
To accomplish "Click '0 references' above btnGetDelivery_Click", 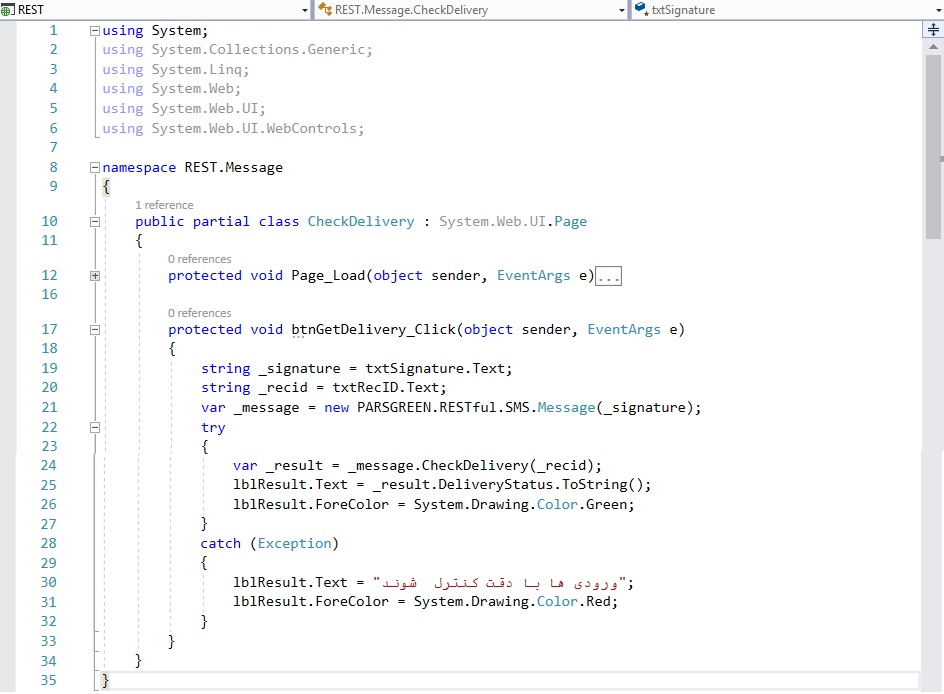I will click(x=199, y=313).
